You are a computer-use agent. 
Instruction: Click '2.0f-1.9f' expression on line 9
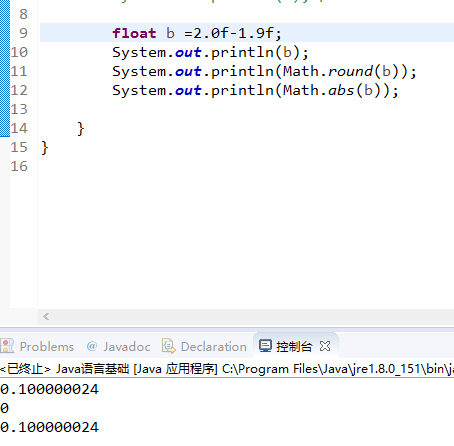[234, 33]
